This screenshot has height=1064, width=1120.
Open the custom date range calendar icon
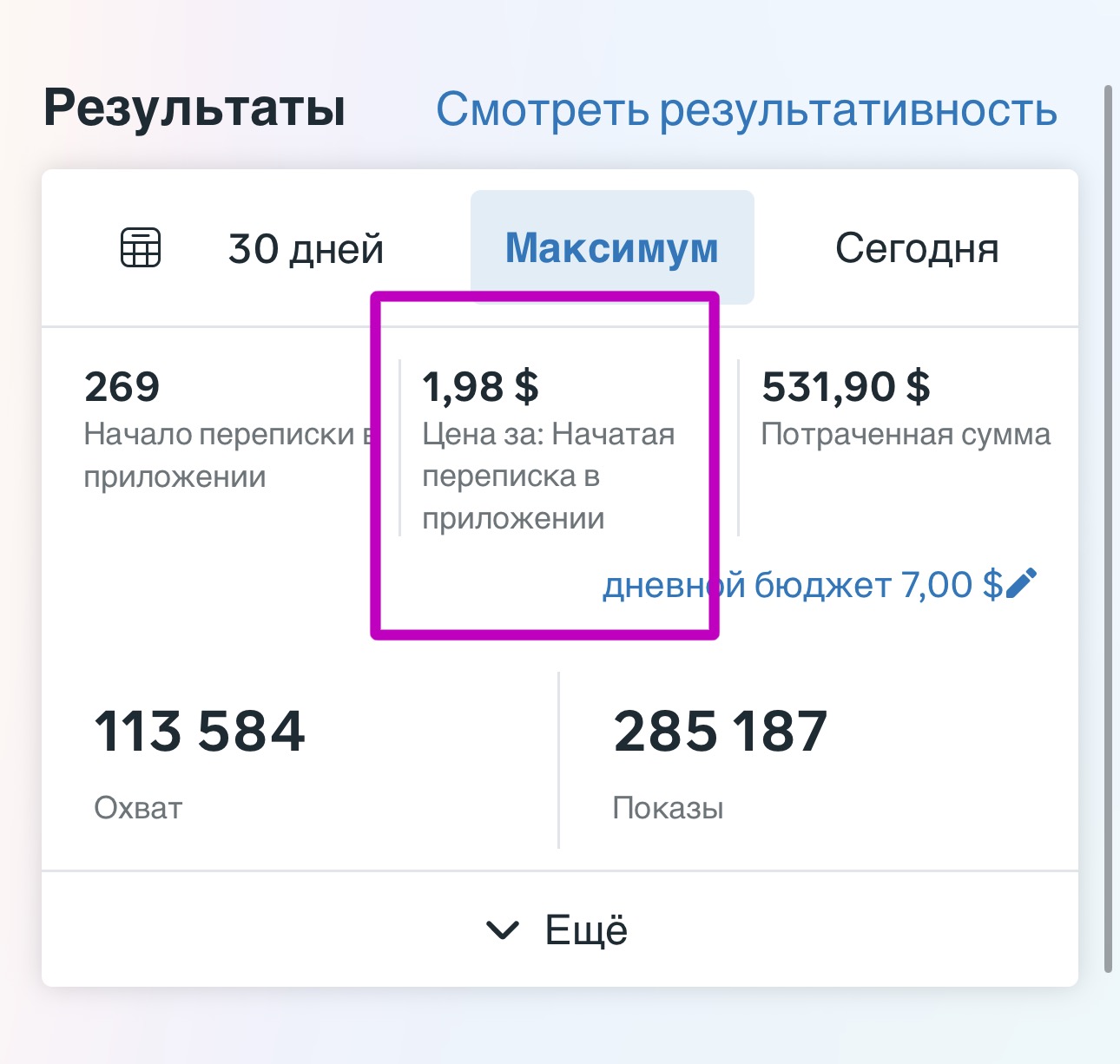(140, 247)
